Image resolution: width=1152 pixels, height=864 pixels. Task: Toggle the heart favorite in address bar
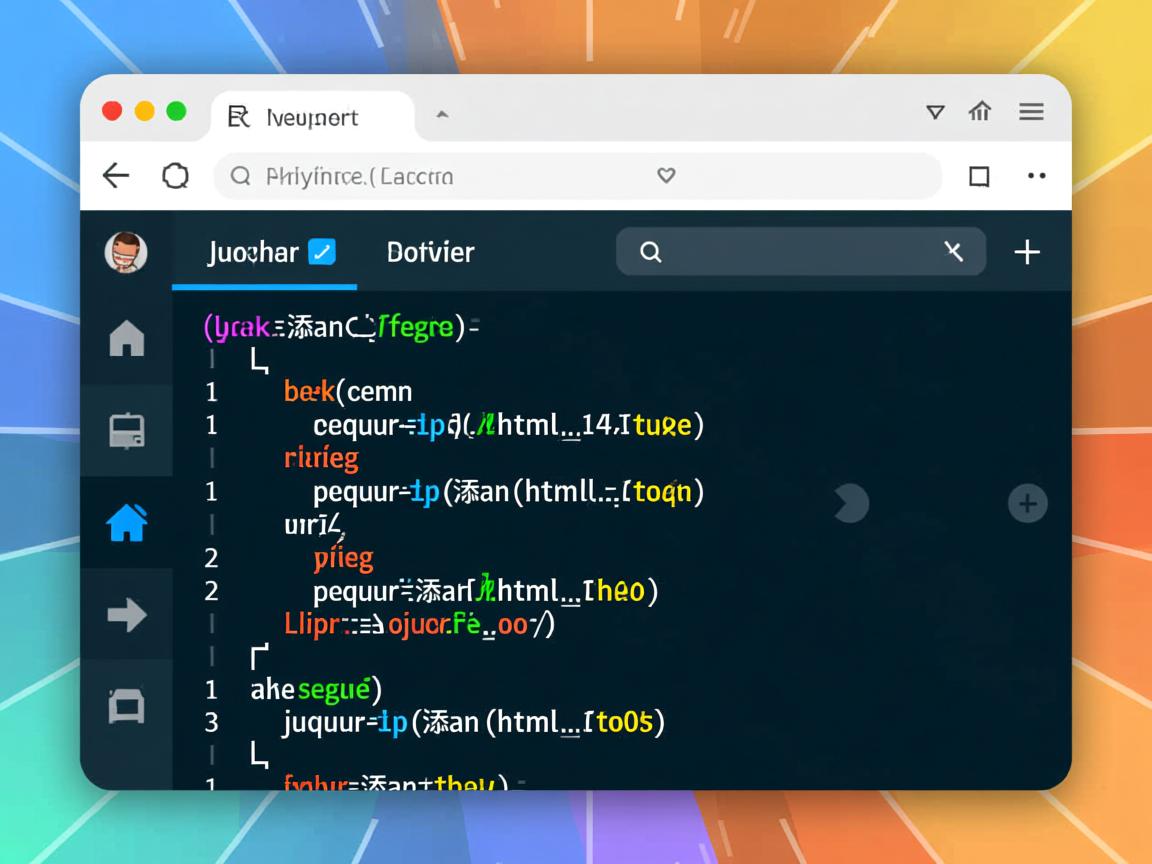tap(666, 176)
